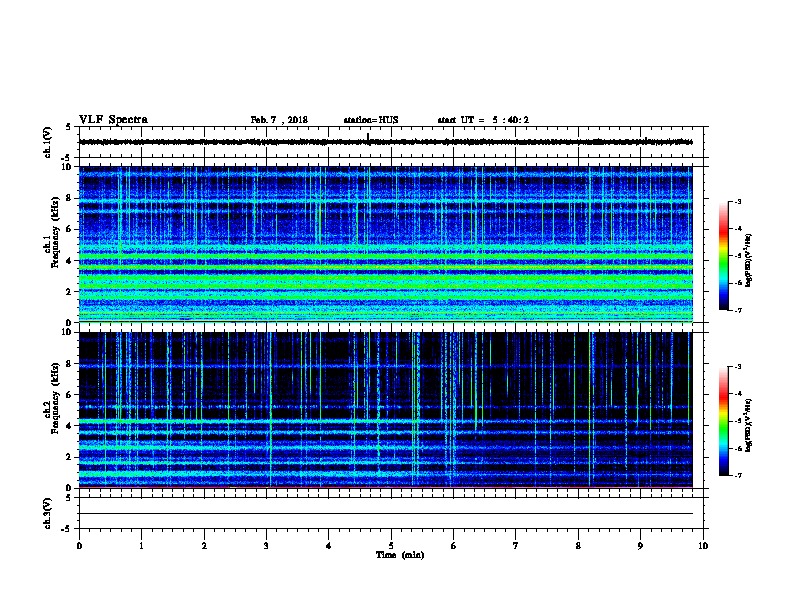Click the "ch.3(V)" voltage axis label
Viewport: 792px width, 612px height.
(47, 513)
